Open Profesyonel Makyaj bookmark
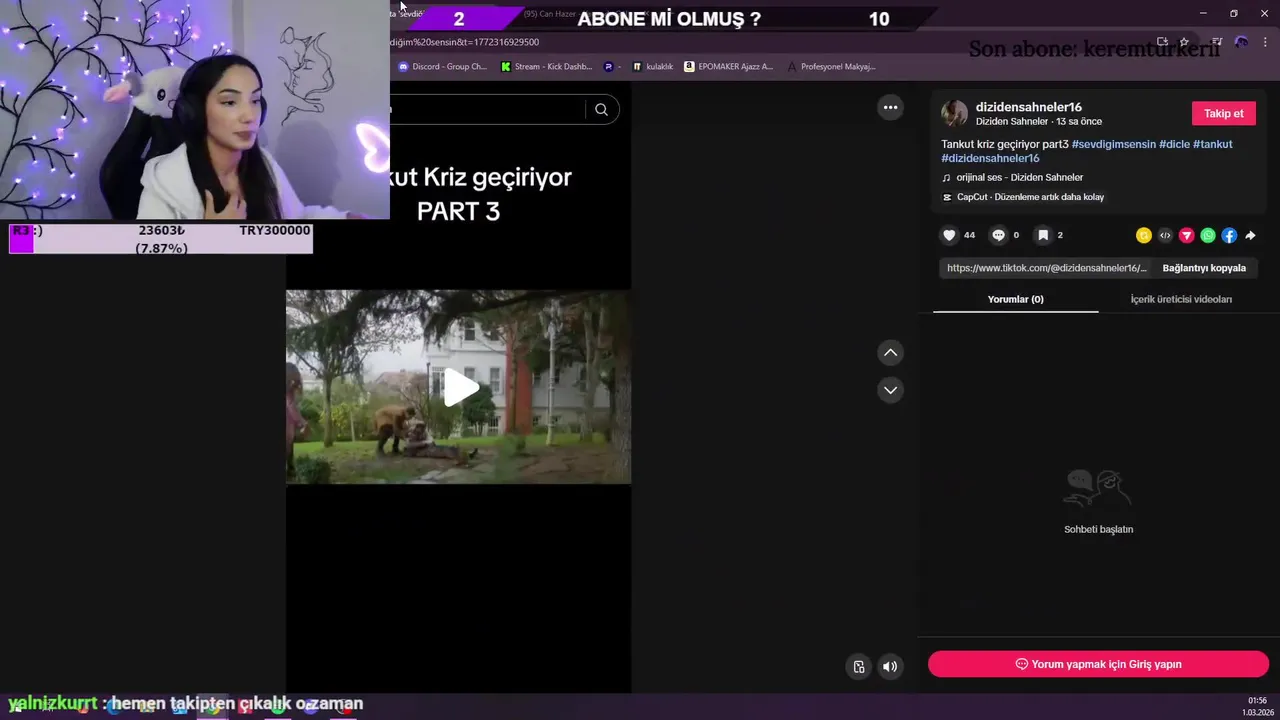 click(x=831, y=67)
